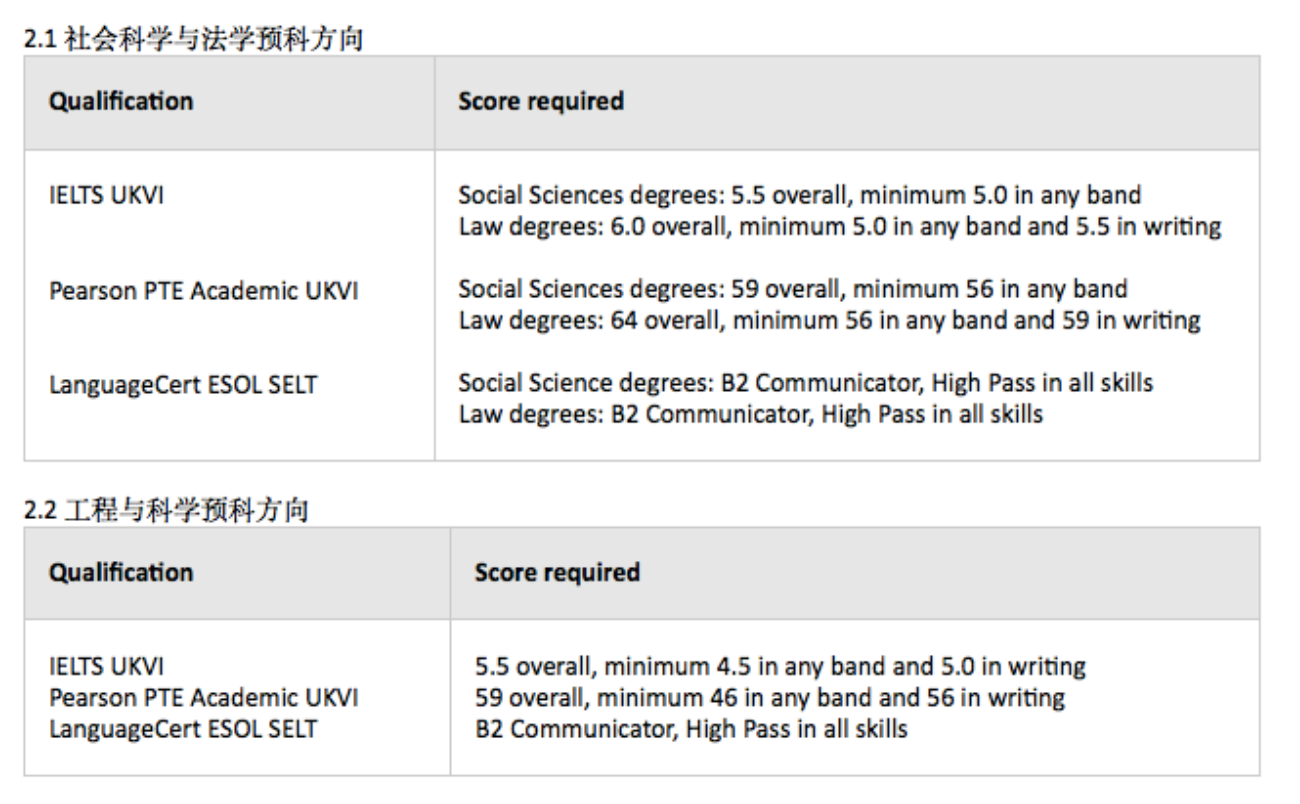This screenshot has height=804, width=1300.
Task: Click the Social Sciences 5.5 overall IELTS line
Action: click(x=799, y=194)
